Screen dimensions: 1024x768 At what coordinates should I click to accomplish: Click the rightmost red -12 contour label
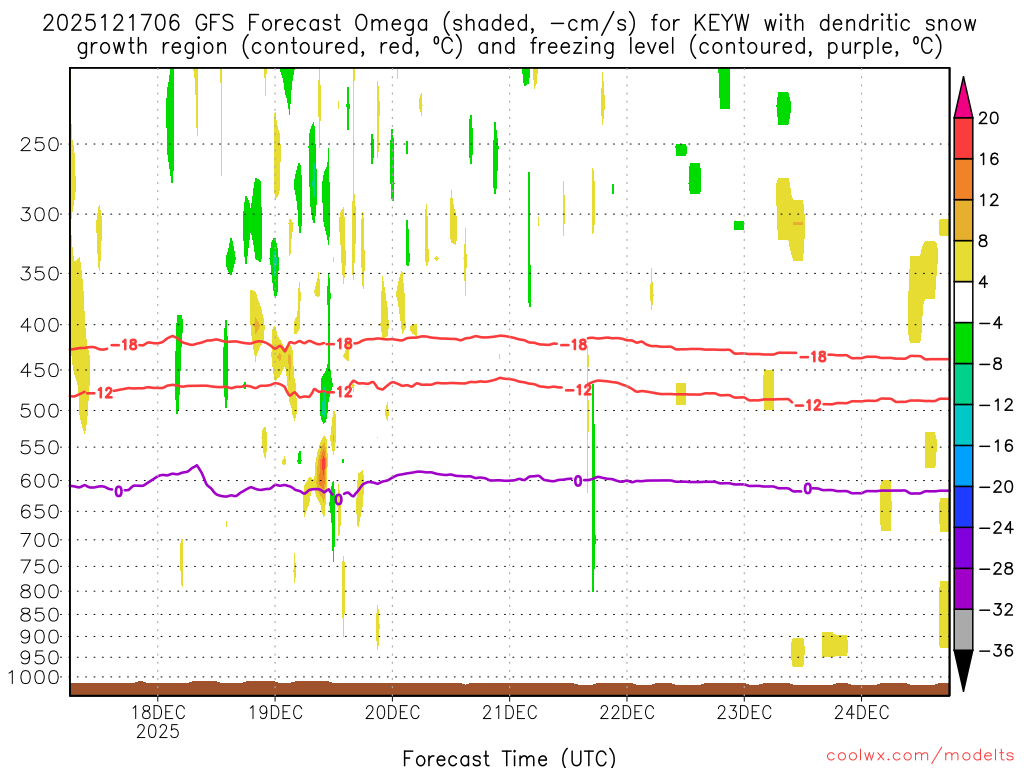click(x=808, y=406)
